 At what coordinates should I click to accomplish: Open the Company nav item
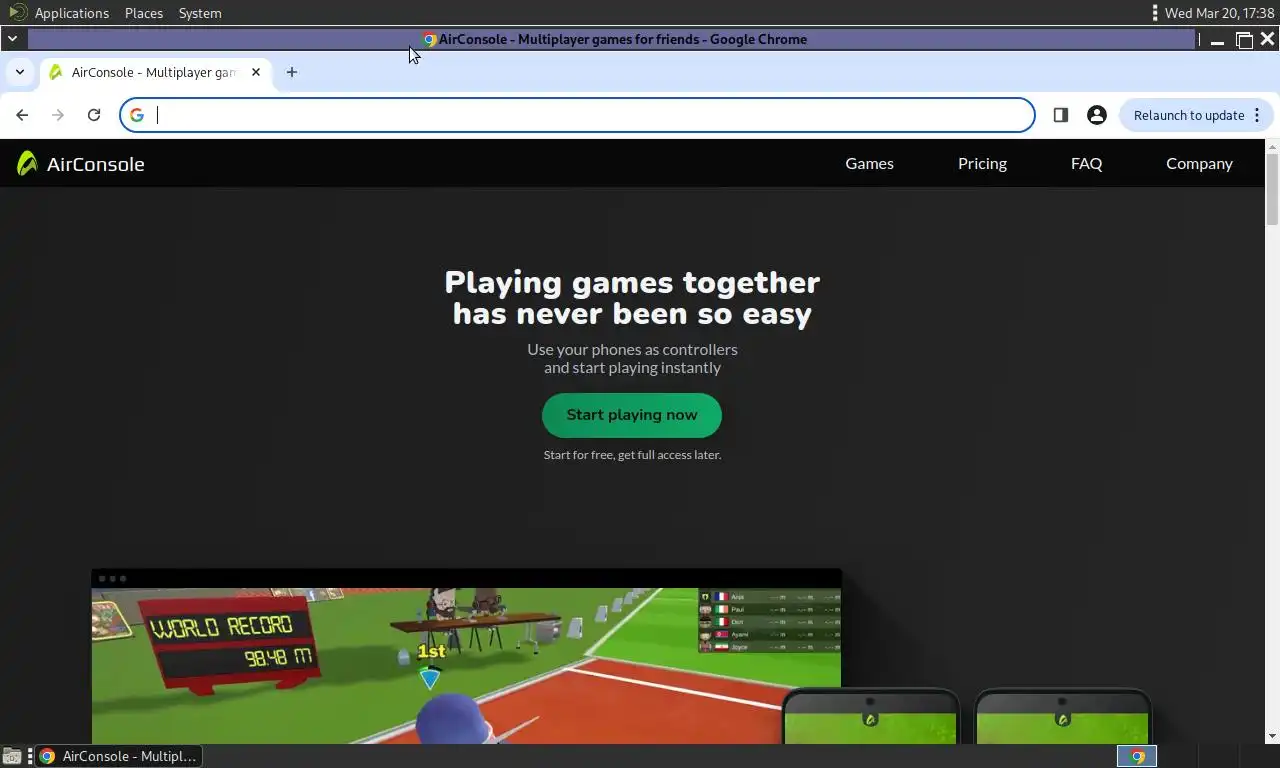pyautogui.click(x=1199, y=164)
